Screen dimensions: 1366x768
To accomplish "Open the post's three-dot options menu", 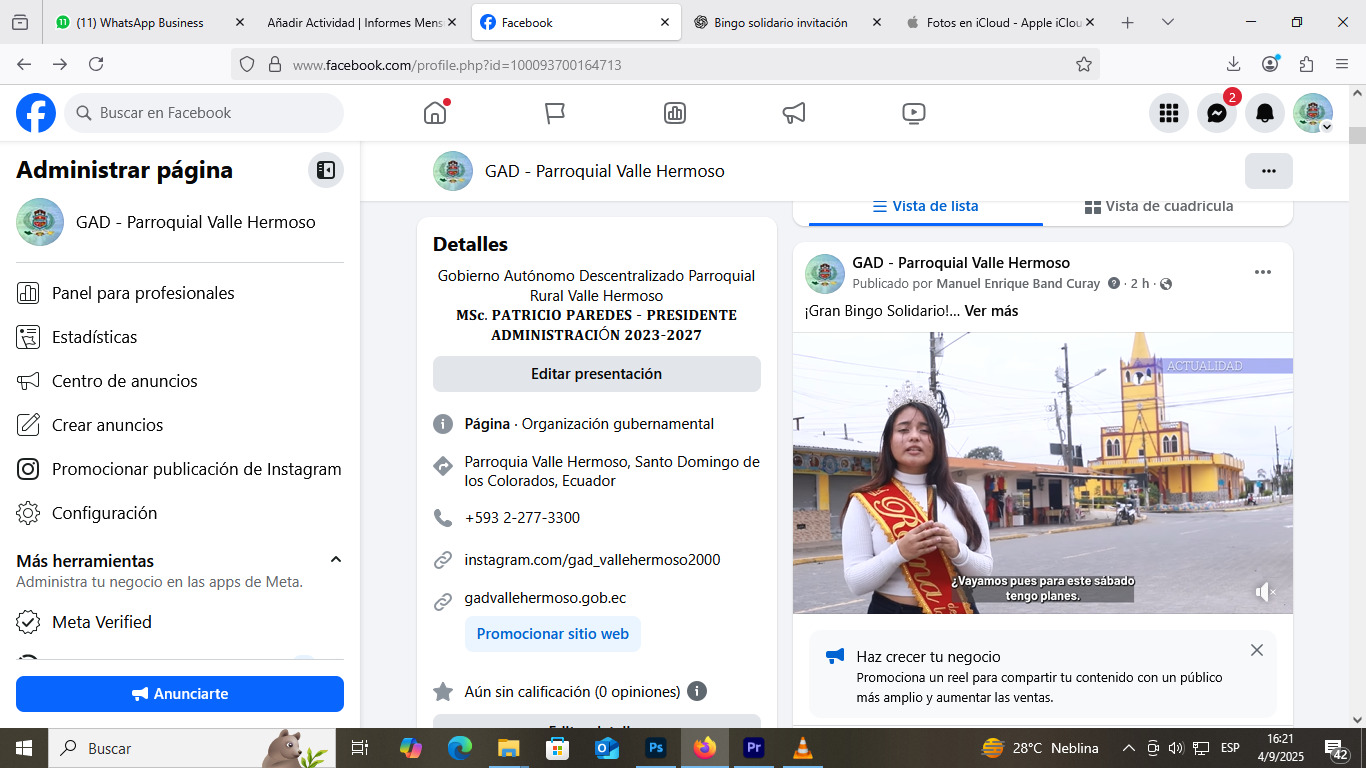I will [x=1262, y=272].
